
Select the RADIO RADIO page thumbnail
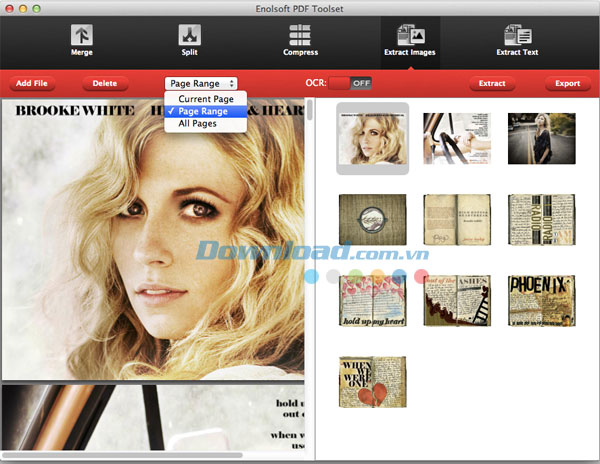click(x=541, y=220)
